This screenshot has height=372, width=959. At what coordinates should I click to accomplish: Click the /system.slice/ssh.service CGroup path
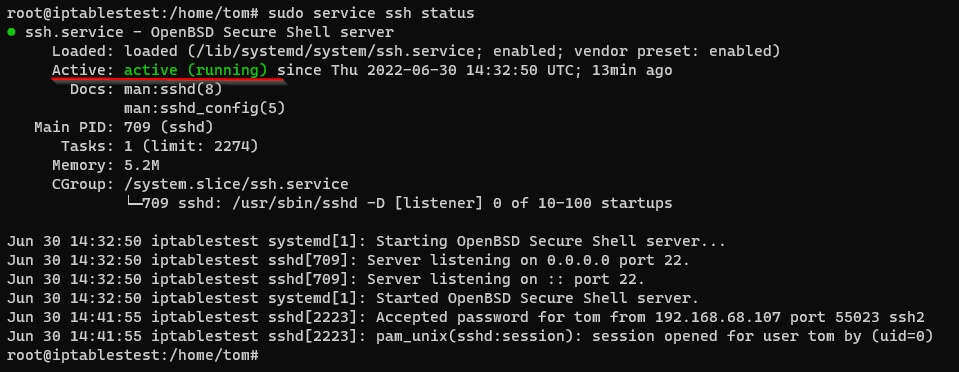click(x=236, y=184)
